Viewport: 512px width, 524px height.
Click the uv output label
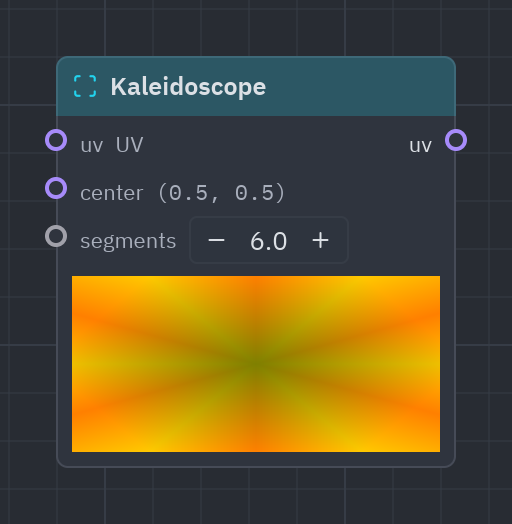pos(420,146)
